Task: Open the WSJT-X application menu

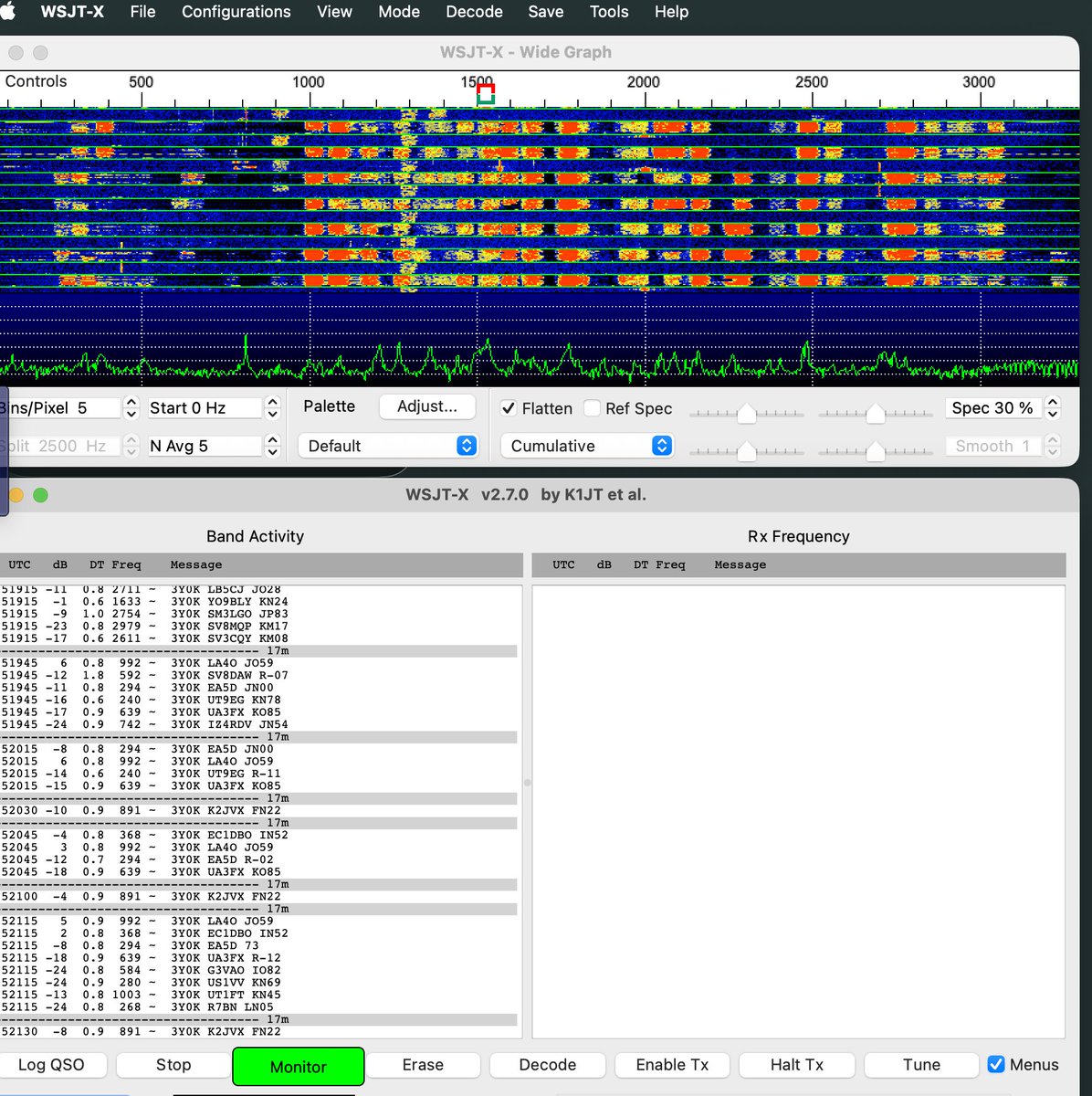Action: click(72, 12)
